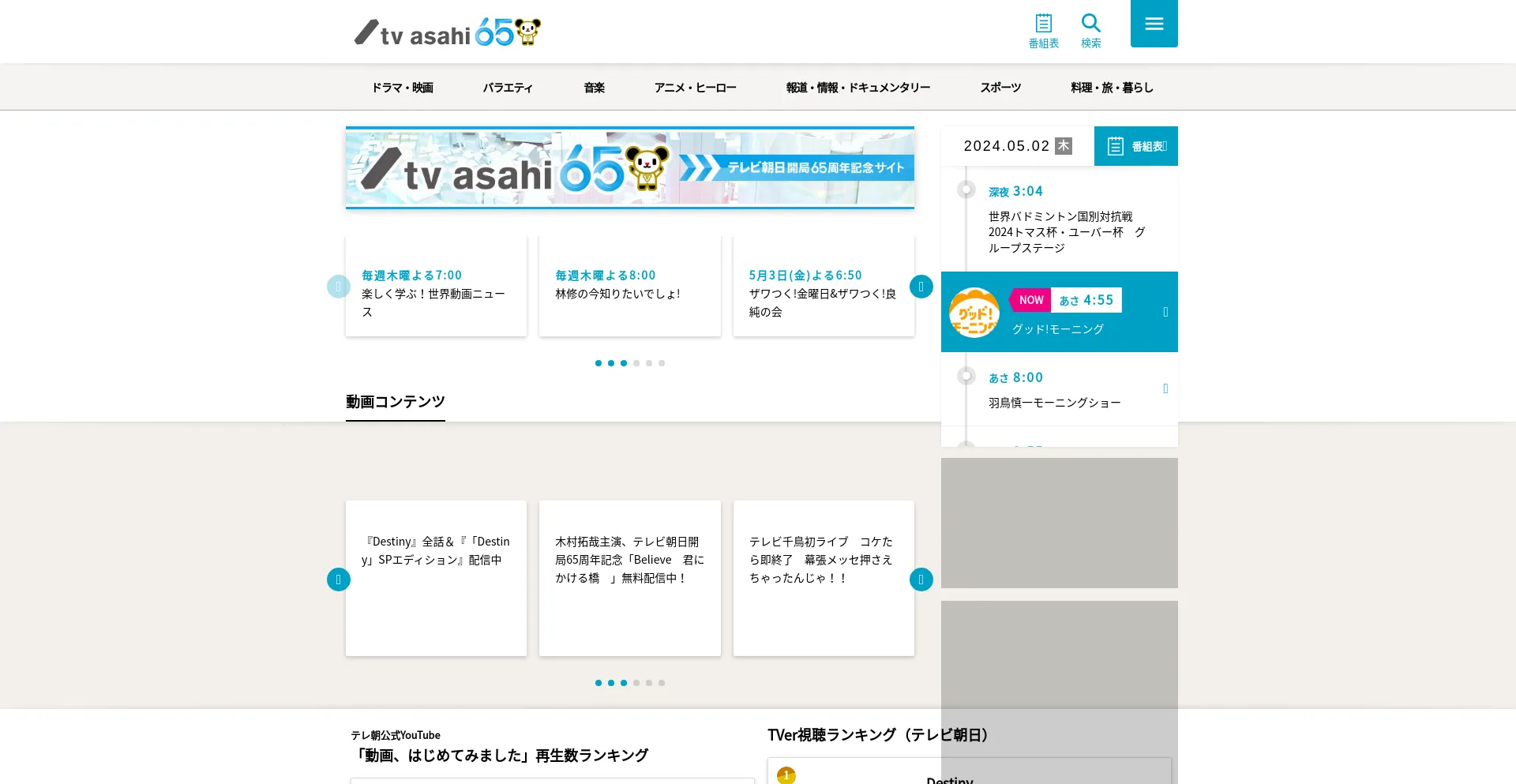Screen dimensions: 1516x784
Task: Select first dot of 動画コンテンツ carousel
Action: click(599, 683)
